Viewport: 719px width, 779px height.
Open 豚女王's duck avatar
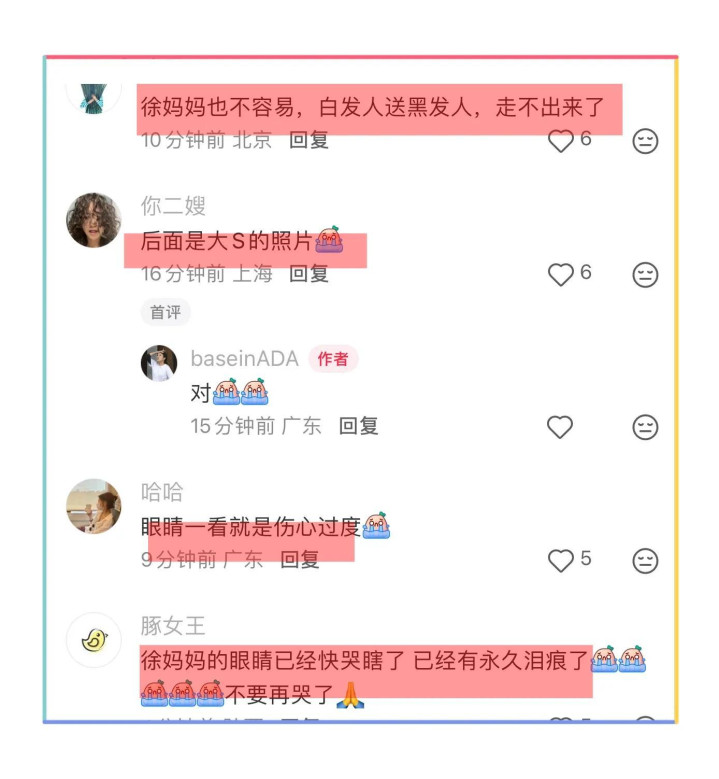[x=93, y=640]
